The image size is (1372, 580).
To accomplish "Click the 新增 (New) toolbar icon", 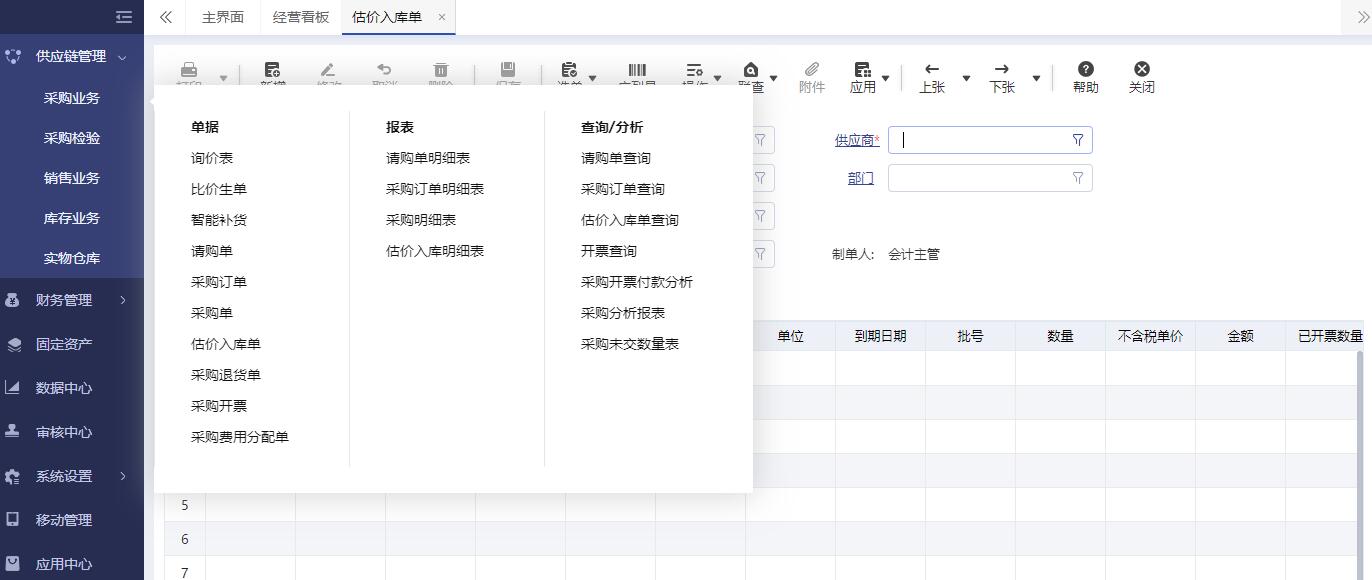I will click(x=272, y=71).
